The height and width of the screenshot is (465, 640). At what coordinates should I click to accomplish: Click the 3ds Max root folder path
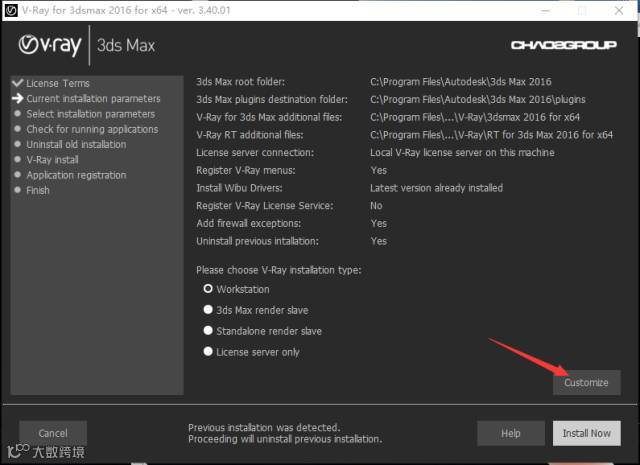click(x=461, y=82)
